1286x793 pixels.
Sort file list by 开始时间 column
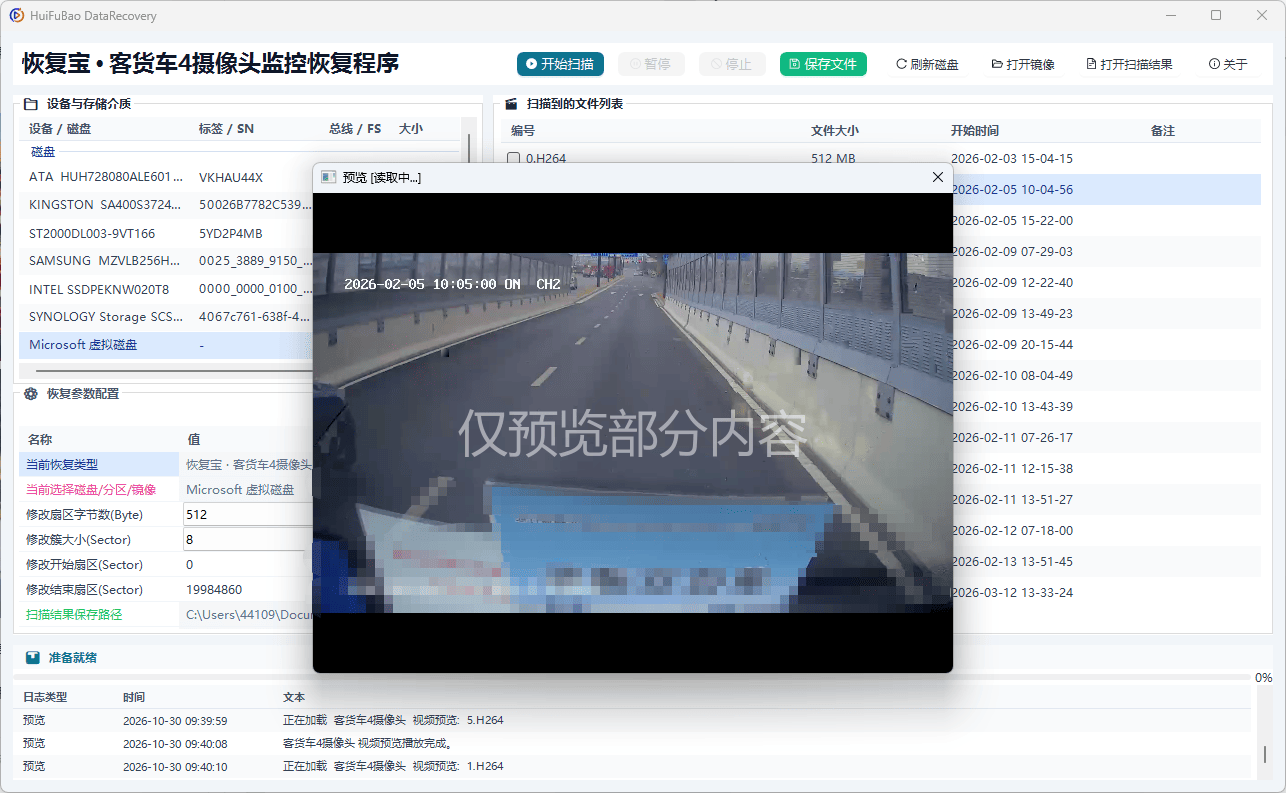(975, 131)
